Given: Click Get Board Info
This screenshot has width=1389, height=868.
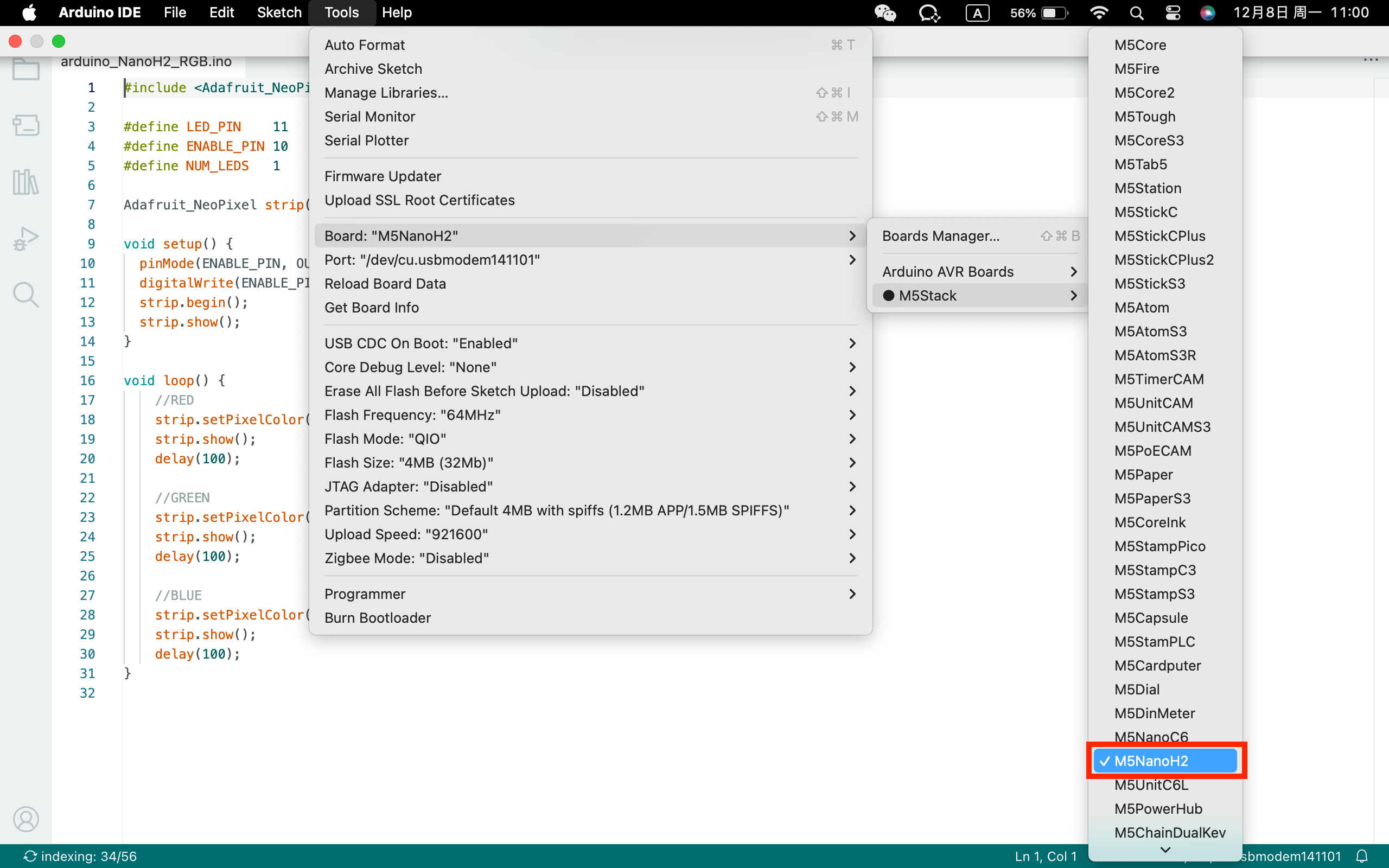Looking at the screenshot, I should (371, 308).
